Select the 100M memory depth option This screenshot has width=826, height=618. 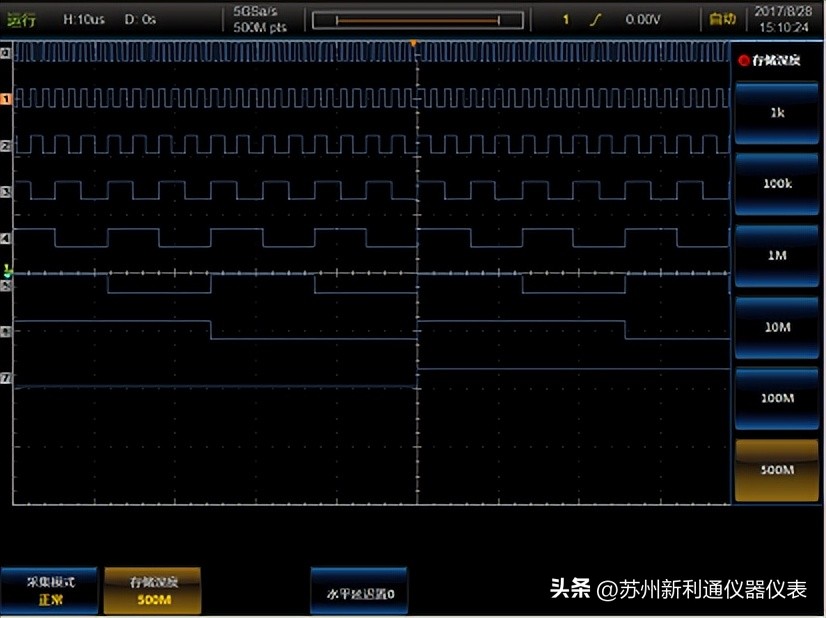click(778, 397)
